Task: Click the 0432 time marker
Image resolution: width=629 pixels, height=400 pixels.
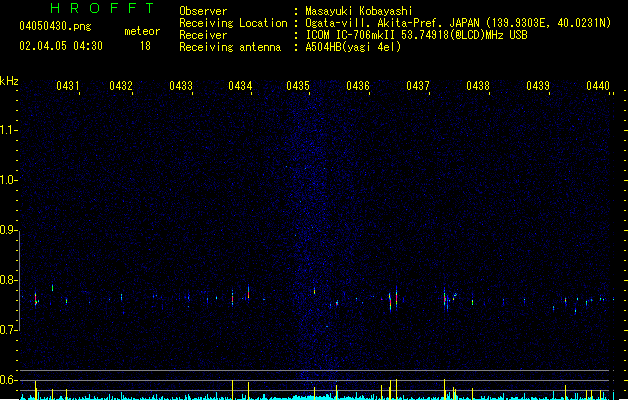Action: (121, 86)
